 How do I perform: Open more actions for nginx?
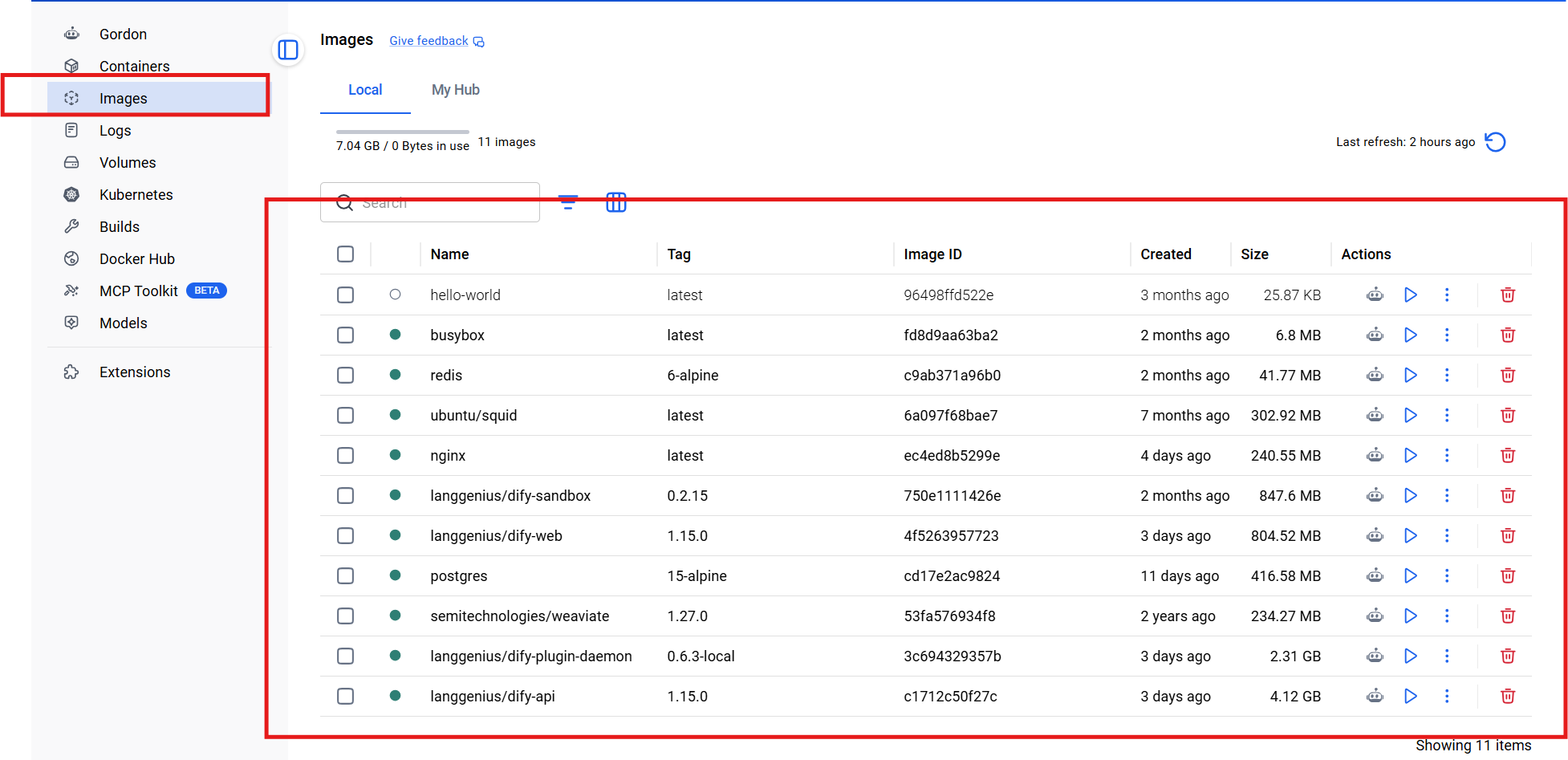click(1447, 455)
